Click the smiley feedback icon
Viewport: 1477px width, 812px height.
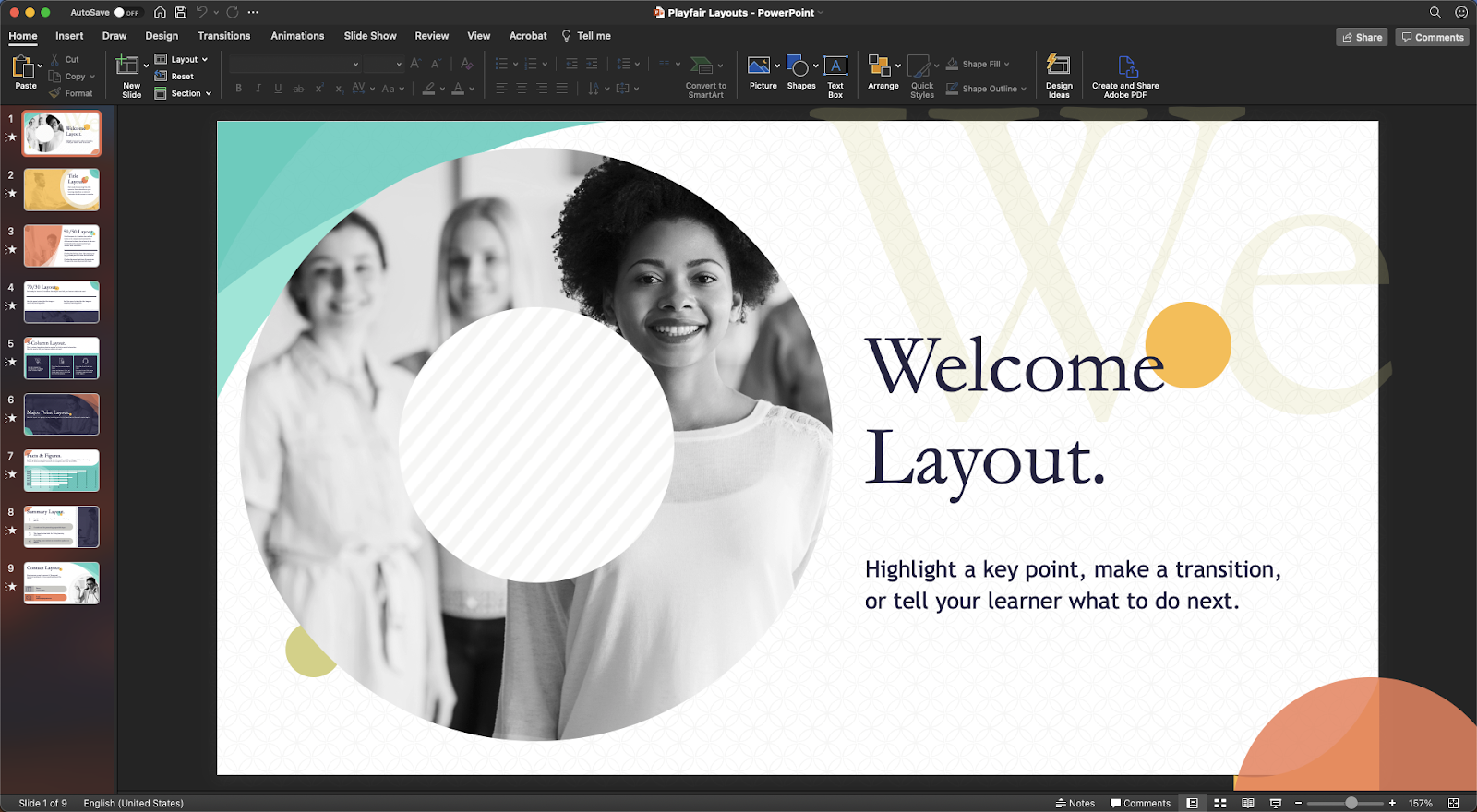1461,12
